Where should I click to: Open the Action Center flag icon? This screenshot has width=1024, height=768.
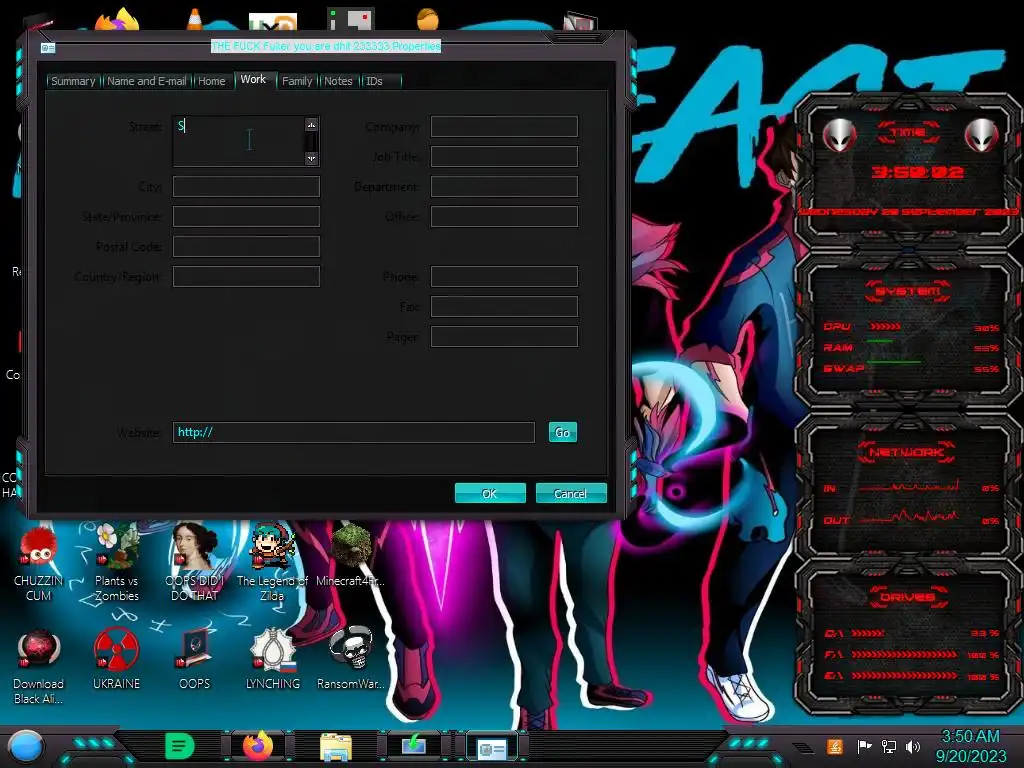pyautogui.click(x=864, y=746)
